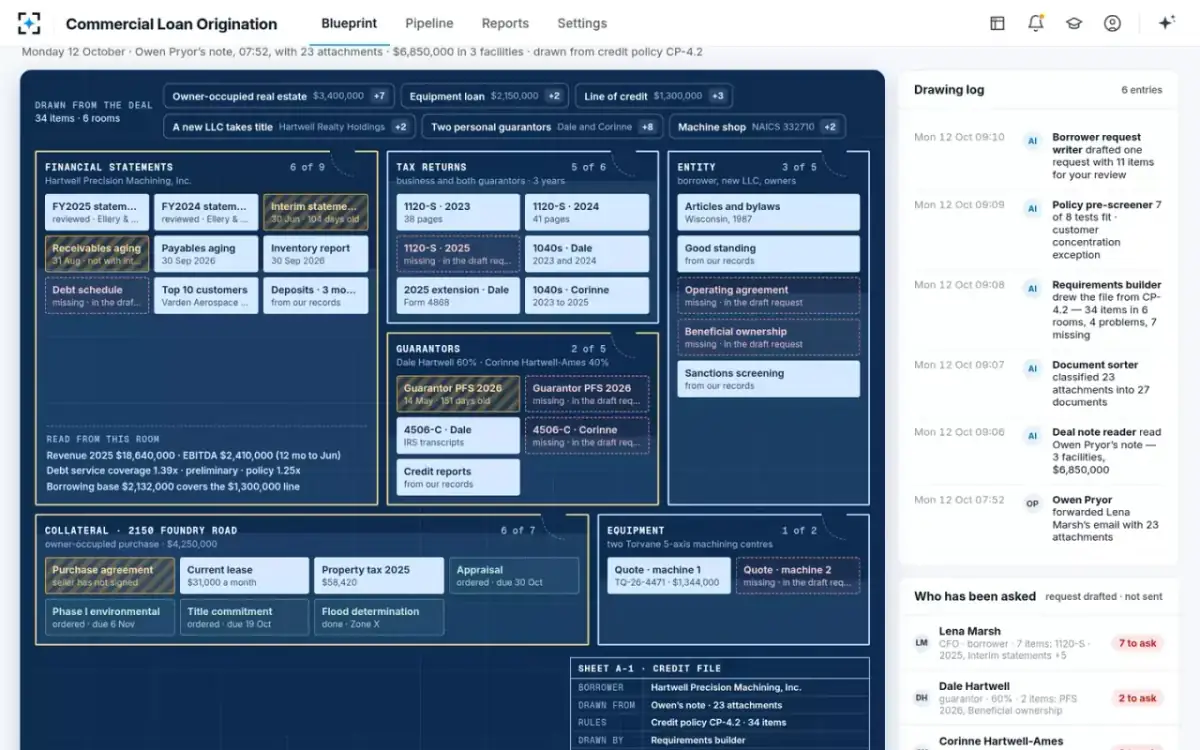1200x750 pixels.
Task: Open the Receivables aging document card
Action: (97, 254)
